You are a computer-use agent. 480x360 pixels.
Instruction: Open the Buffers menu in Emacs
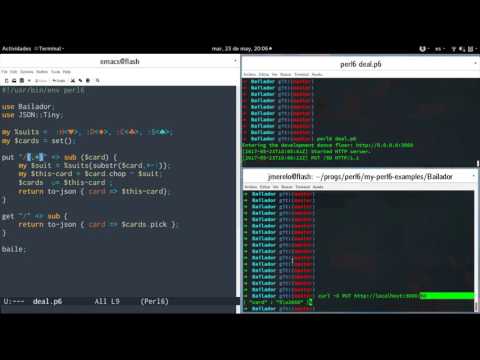click(42, 72)
